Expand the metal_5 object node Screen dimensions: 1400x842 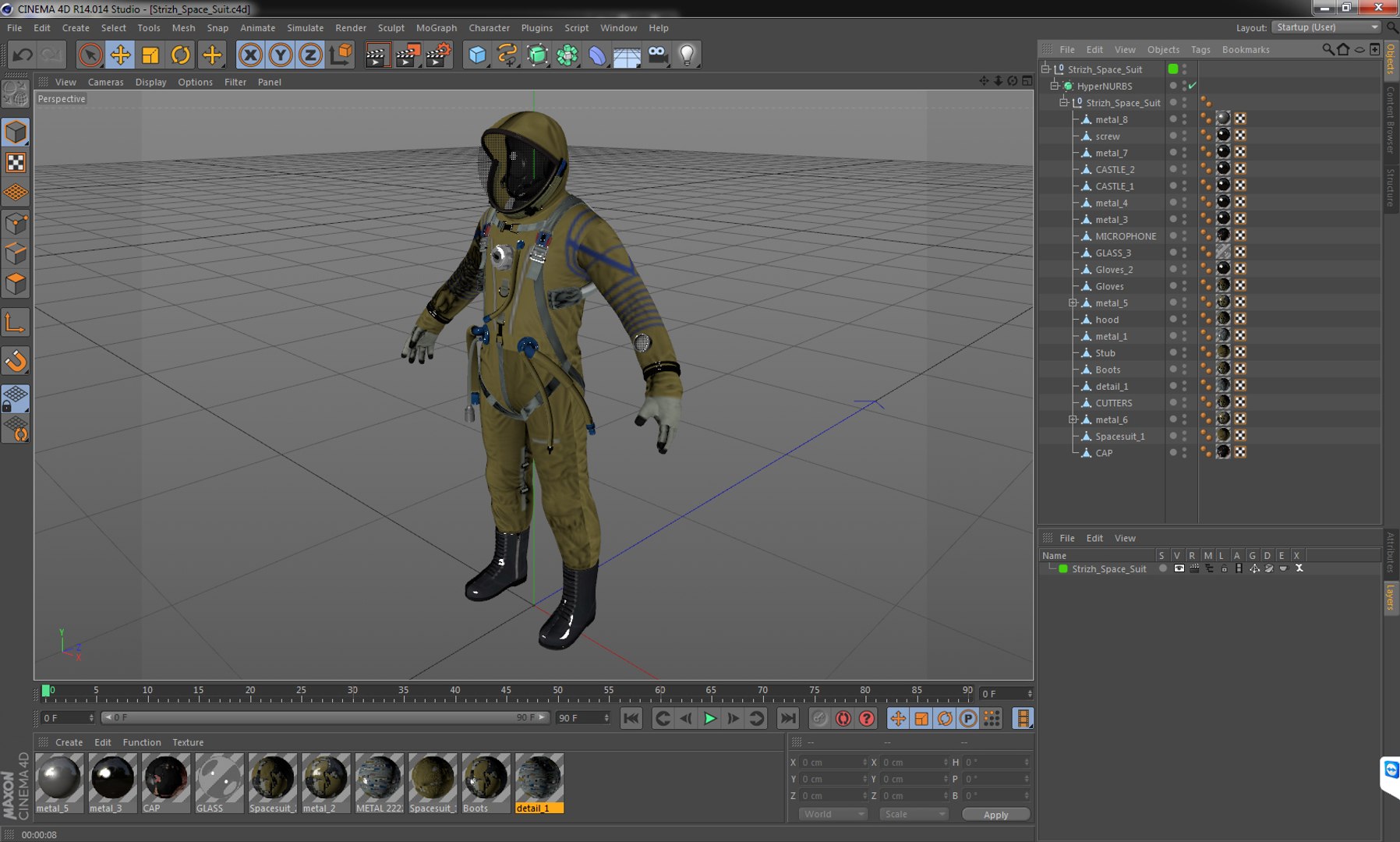1073,302
